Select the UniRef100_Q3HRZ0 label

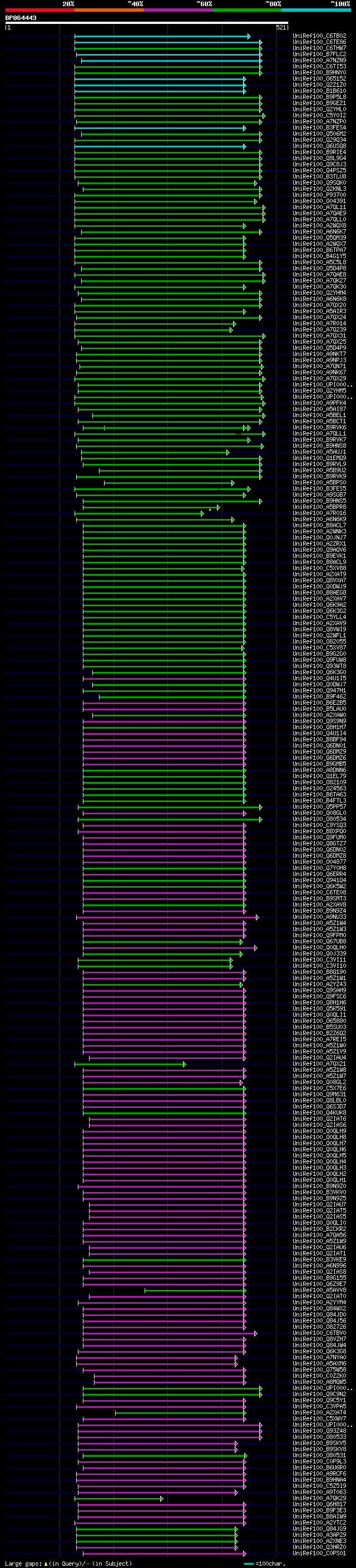coord(319,1547)
